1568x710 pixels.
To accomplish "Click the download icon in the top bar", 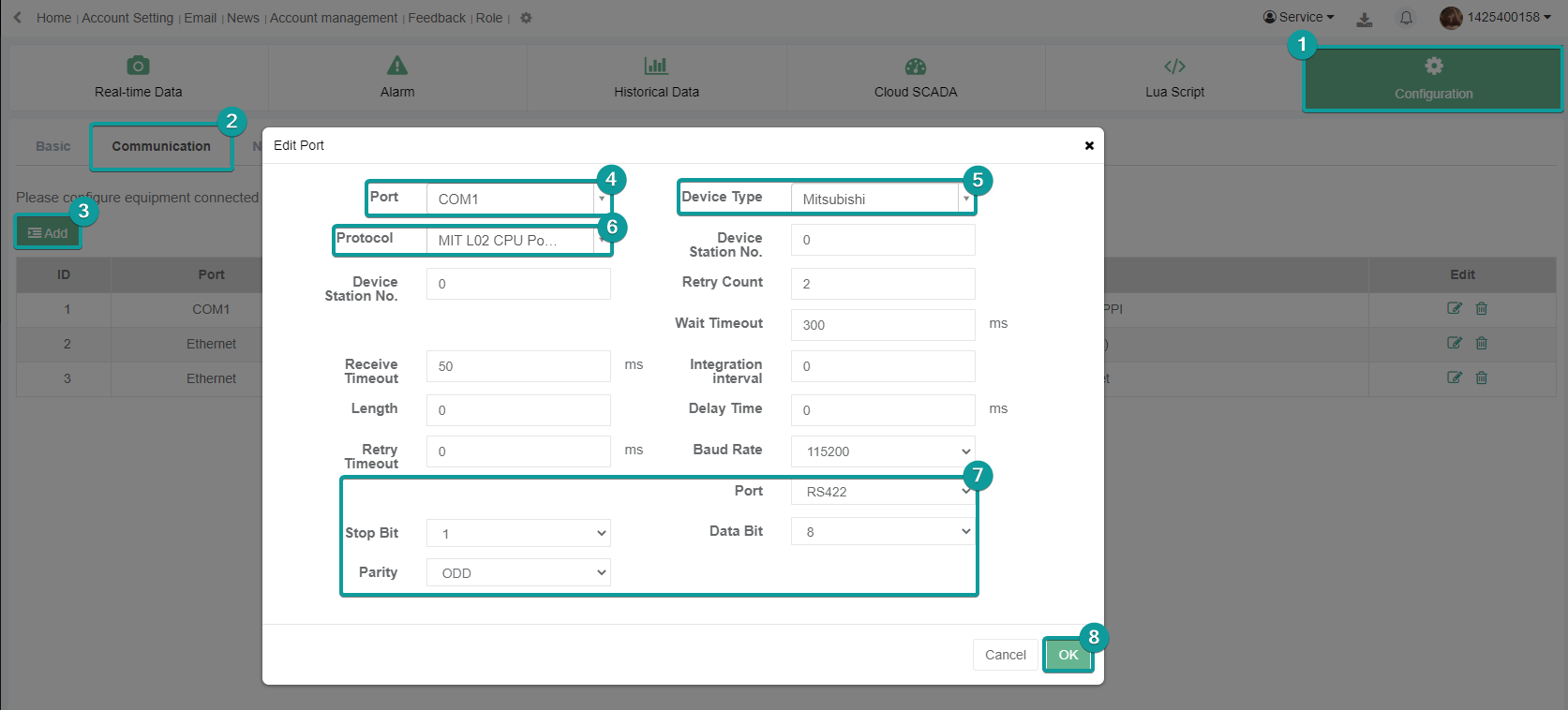I will point(1365,19).
